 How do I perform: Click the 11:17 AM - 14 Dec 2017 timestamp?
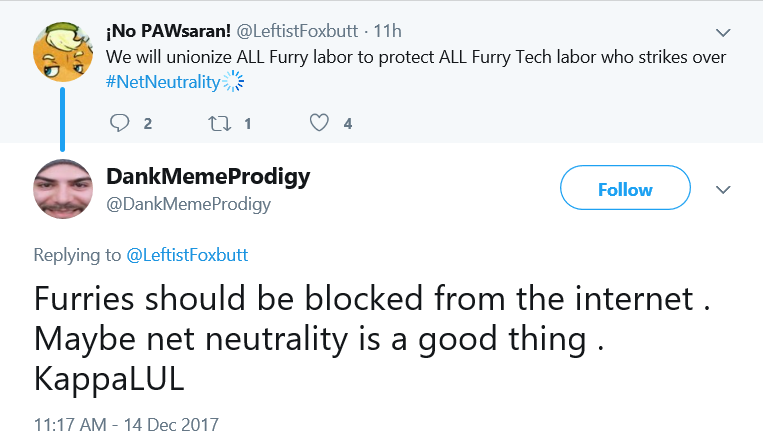[x=127, y=425]
